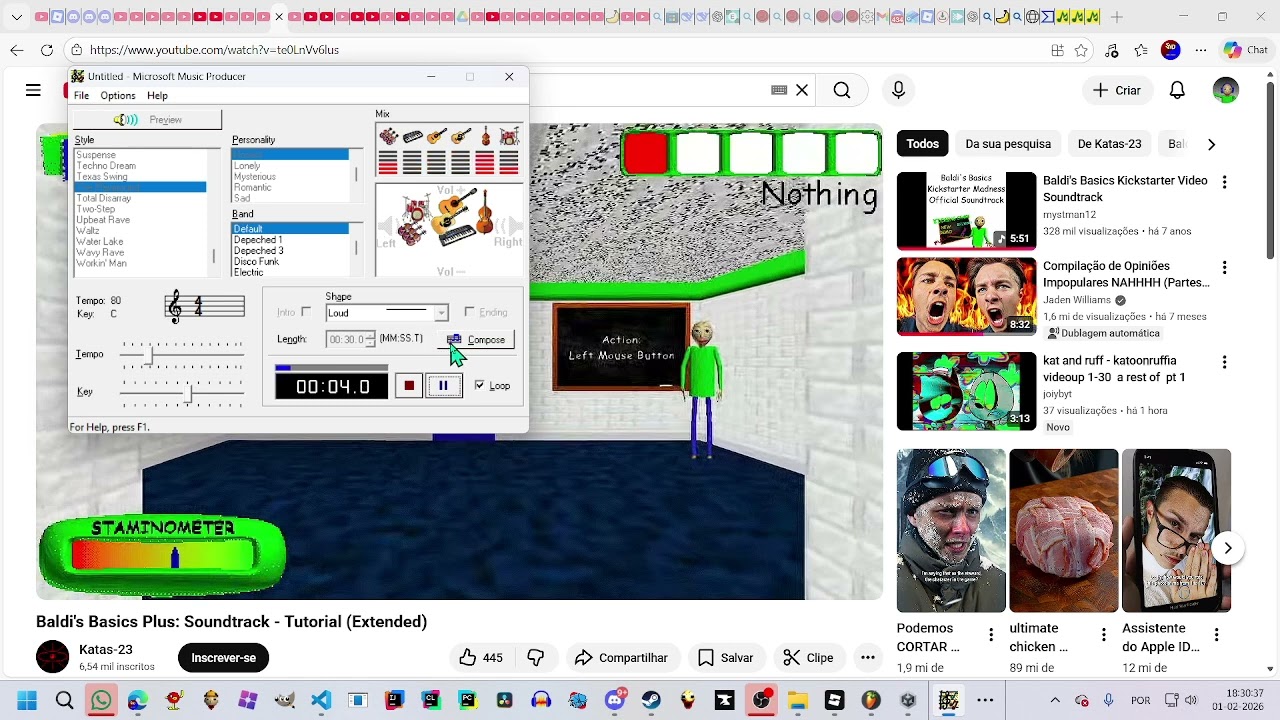Select 'Total Disarray' in Style list
The width and height of the screenshot is (1280, 720).
tap(104, 198)
